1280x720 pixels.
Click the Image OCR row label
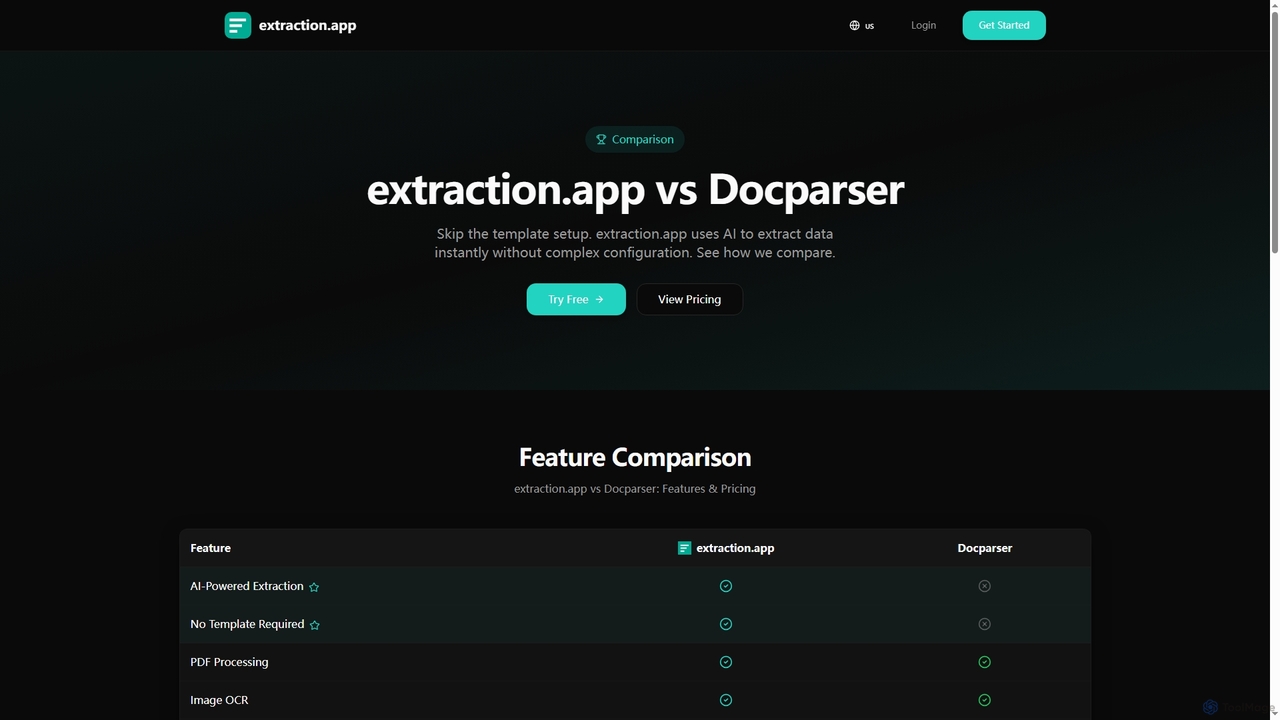(x=219, y=700)
